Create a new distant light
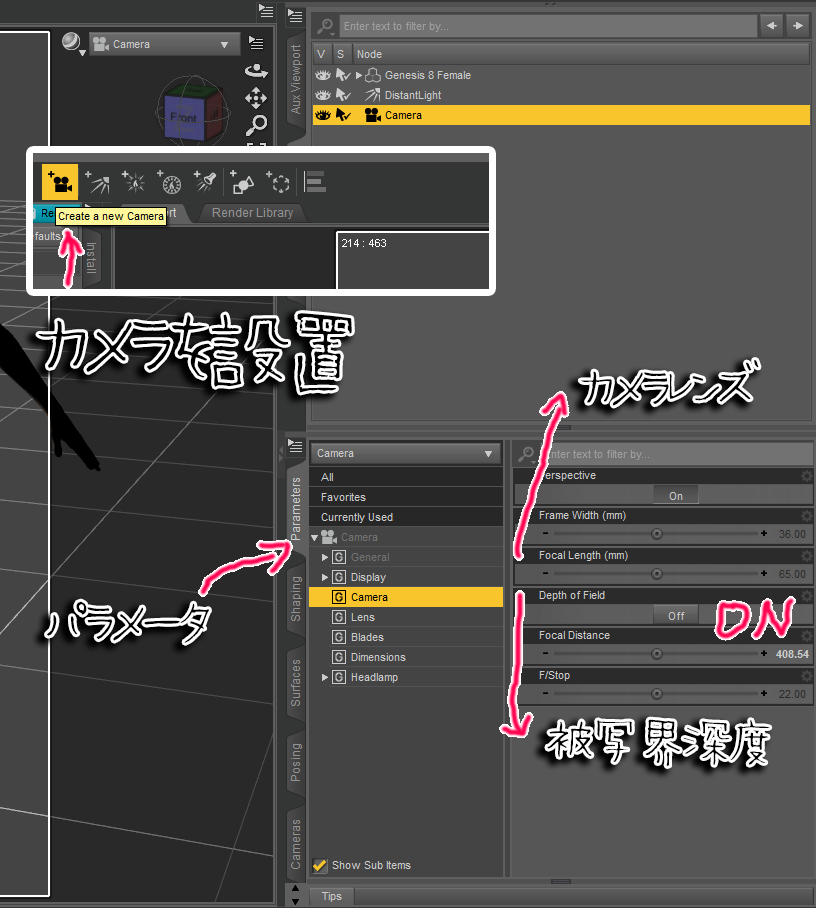Viewport: 816px width, 908px height. pos(97,182)
